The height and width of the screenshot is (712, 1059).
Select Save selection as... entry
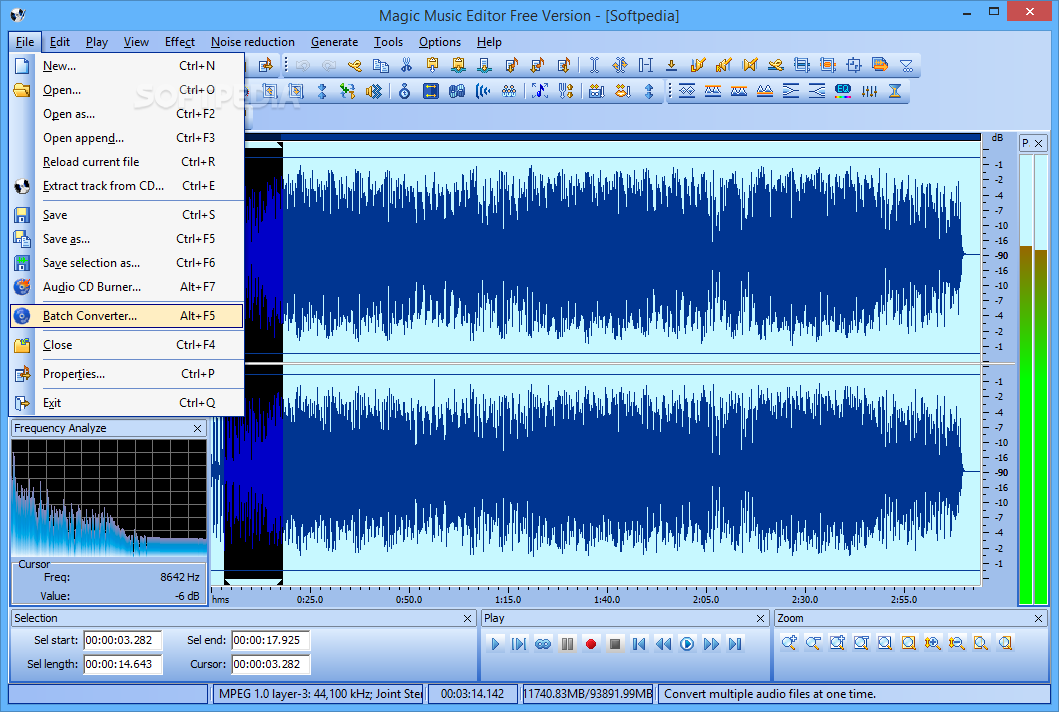pos(127,263)
